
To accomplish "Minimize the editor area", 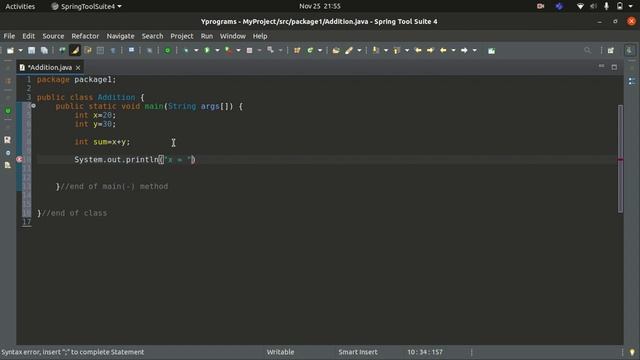I will 601,67.
